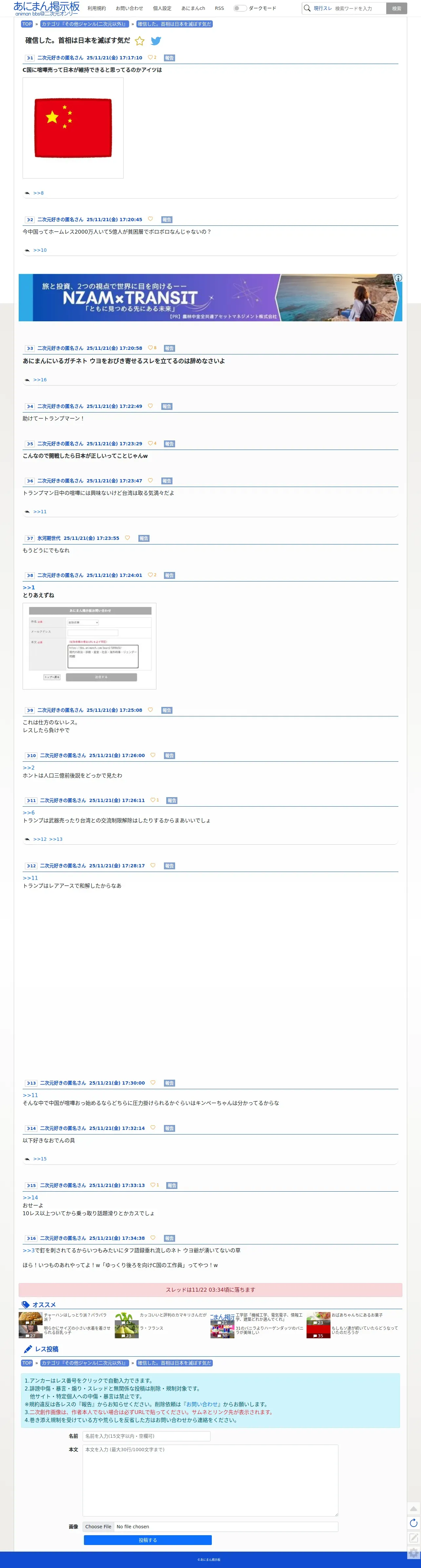Screen dimensions: 421x1568
Task: Like post >>4 via heart icon
Action: click(x=150, y=405)
